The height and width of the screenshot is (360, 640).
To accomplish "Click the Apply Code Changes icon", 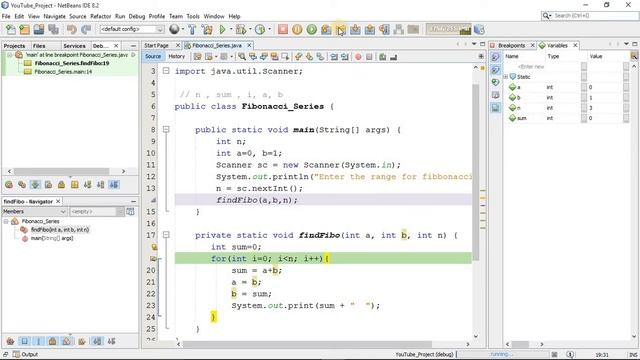I will click(x=399, y=29).
